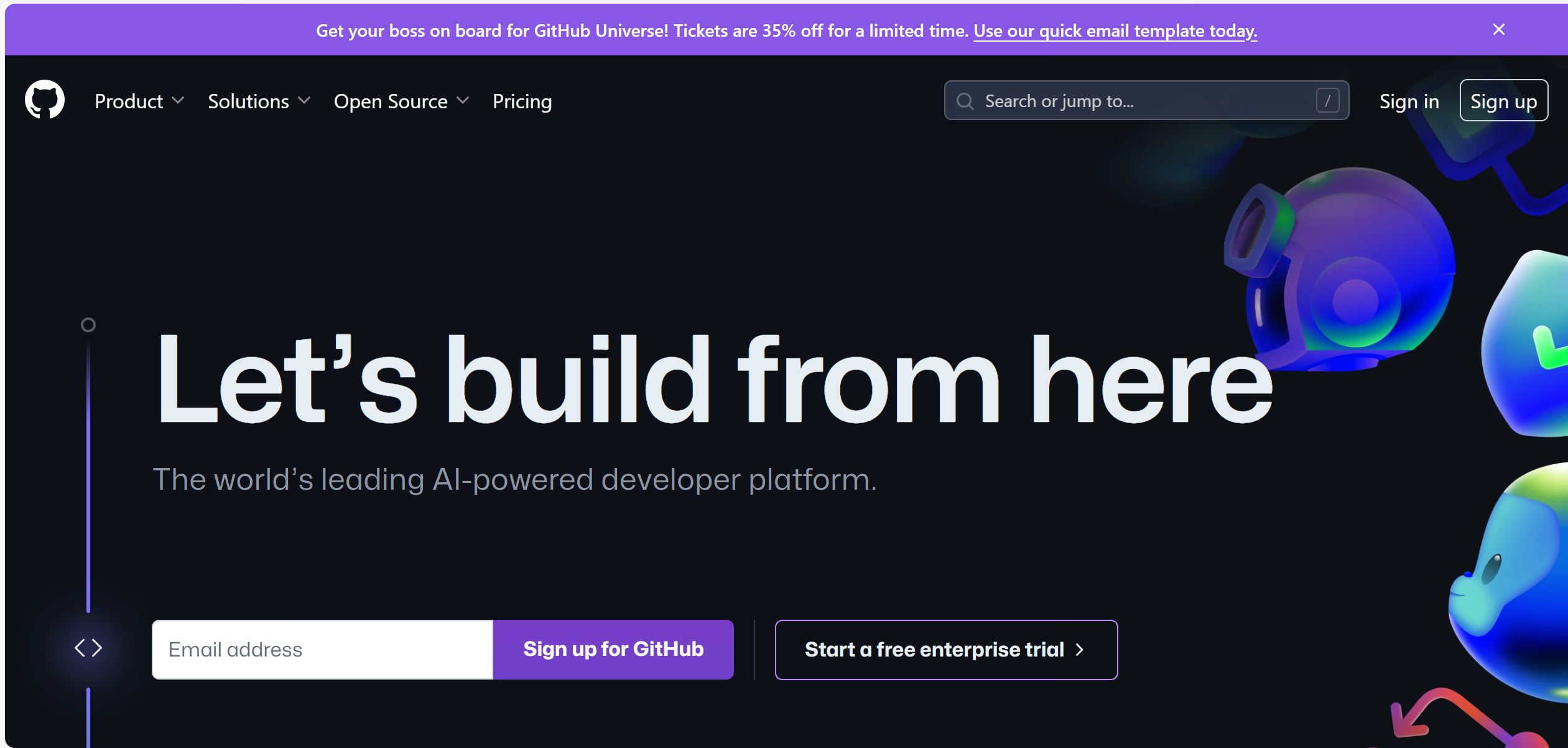Click the code brackets icon
This screenshot has width=1568, height=748.
tap(88, 648)
